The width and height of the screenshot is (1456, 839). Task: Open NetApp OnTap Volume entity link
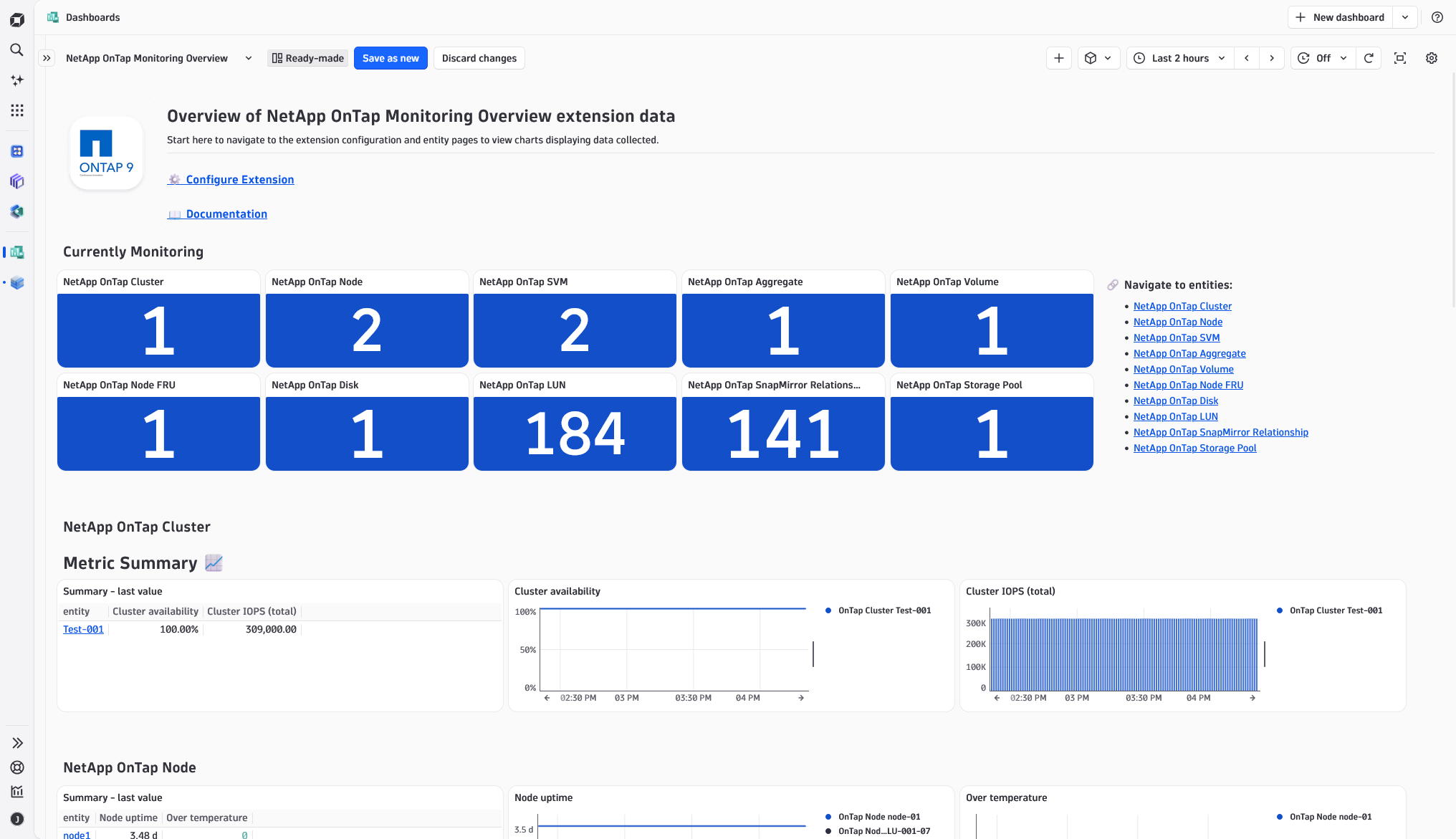pyautogui.click(x=1184, y=369)
